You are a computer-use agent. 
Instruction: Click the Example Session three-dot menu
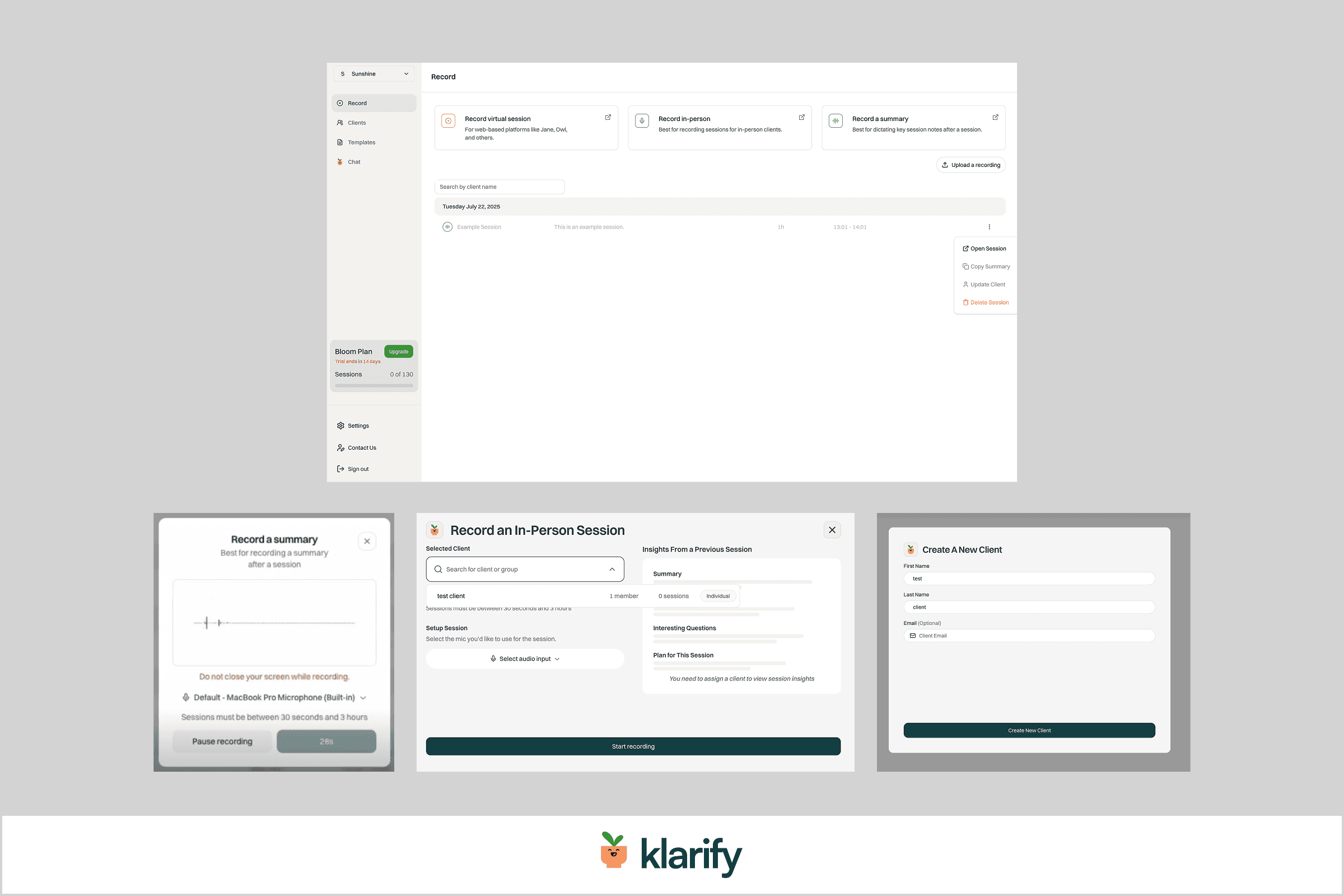tap(989, 227)
